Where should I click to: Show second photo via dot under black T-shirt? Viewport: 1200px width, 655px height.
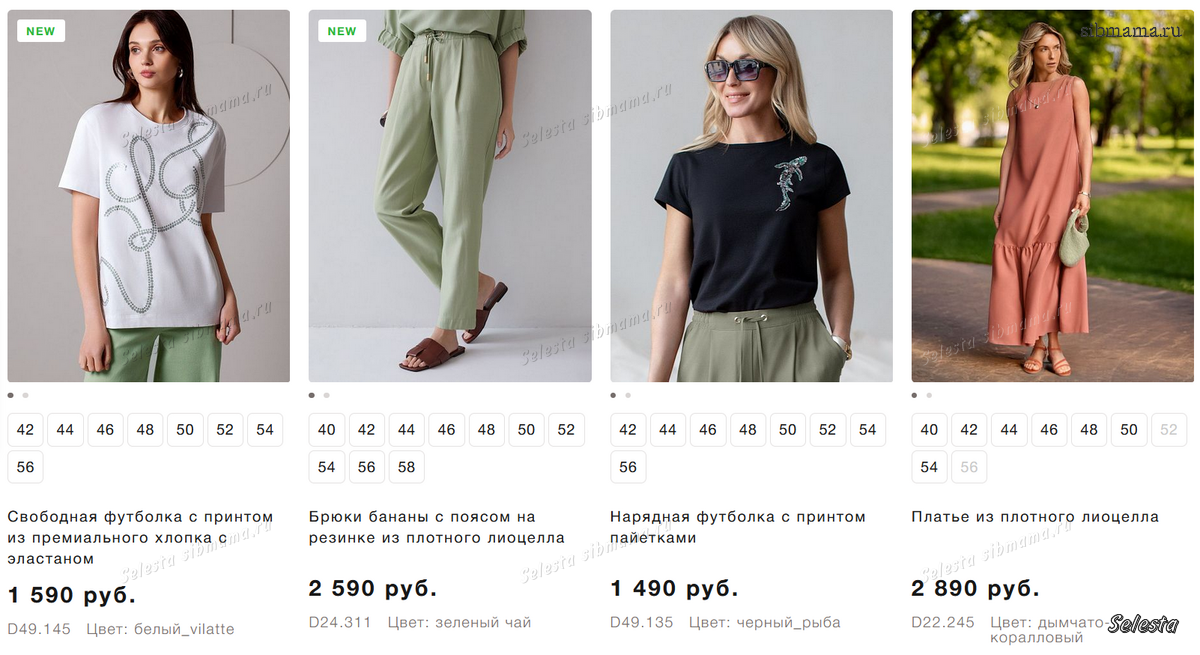click(x=628, y=395)
